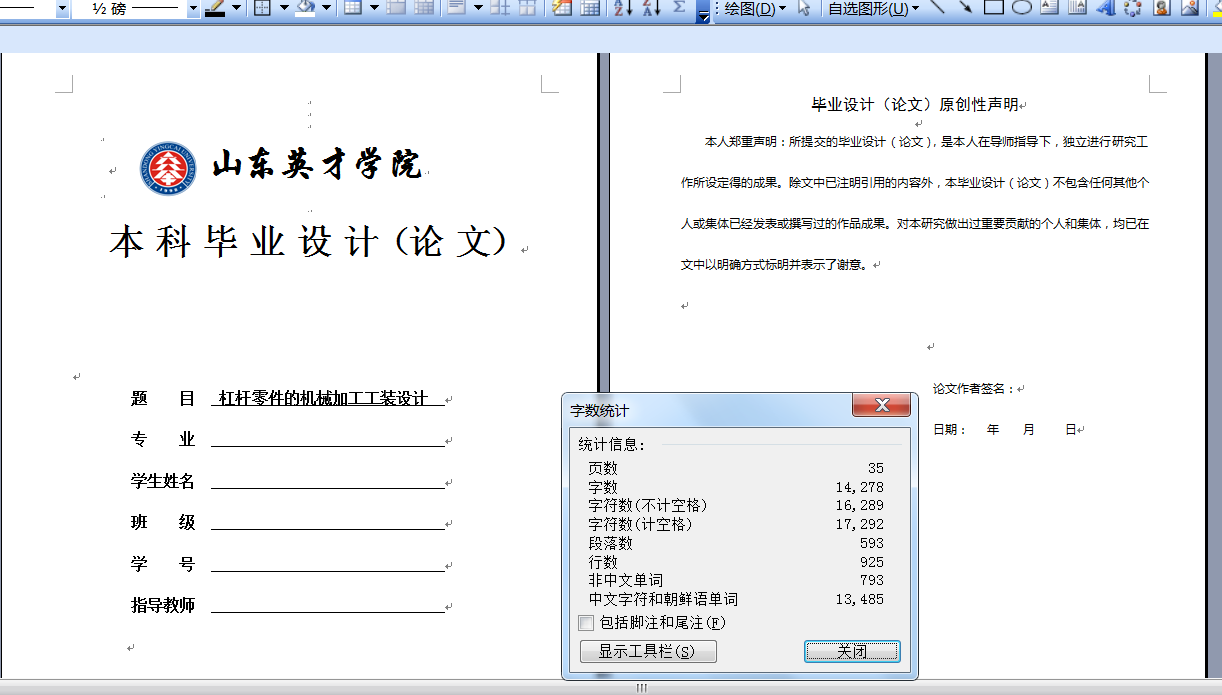The height and width of the screenshot is (695, 1222).
Task: Select the Oval shape tool
Action: click(x=1021, y=8)
